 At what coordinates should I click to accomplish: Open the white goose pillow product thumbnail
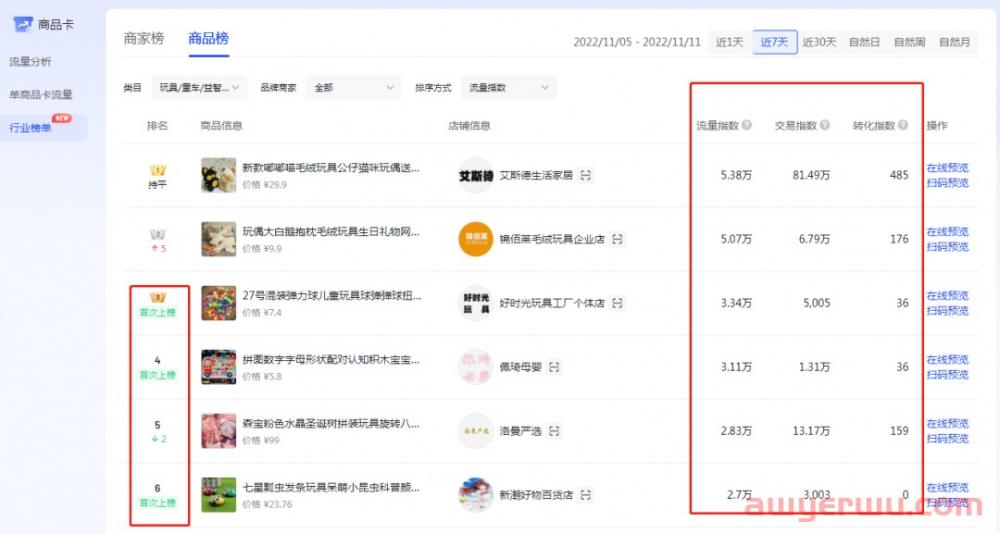point(219,239)
